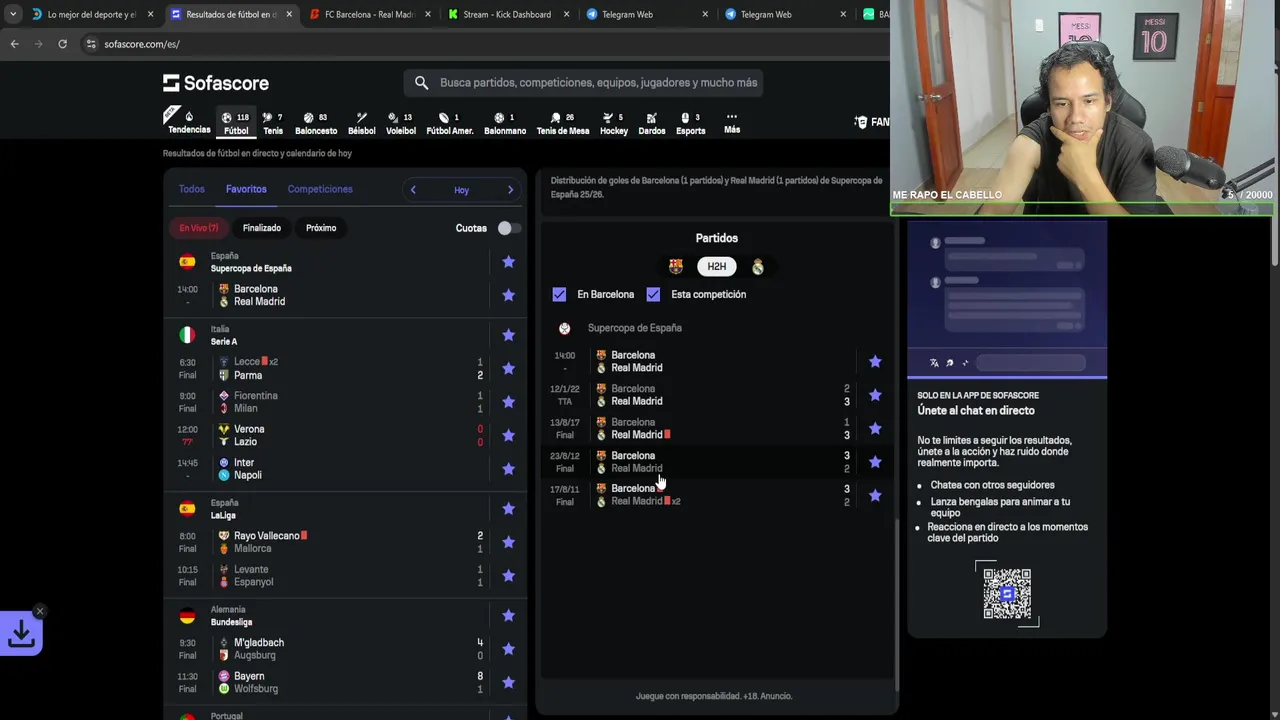The image size is (1280, 720).
Task: Close the download overlay with the X
Action: (40, 611)
